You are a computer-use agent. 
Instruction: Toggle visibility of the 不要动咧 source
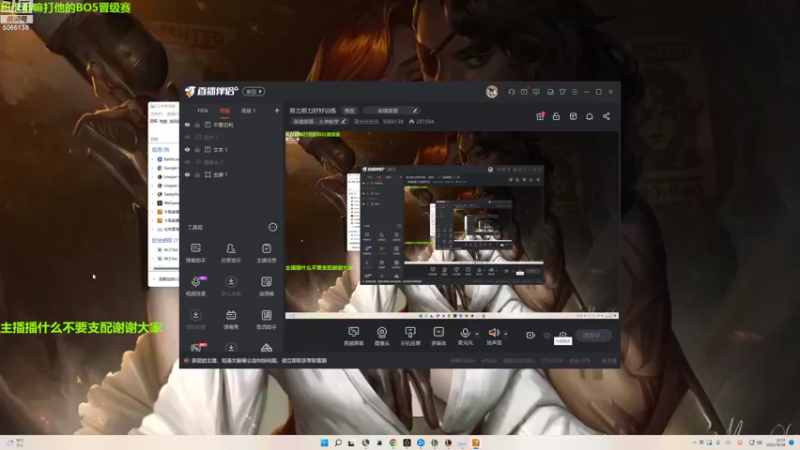coord(187,125)
